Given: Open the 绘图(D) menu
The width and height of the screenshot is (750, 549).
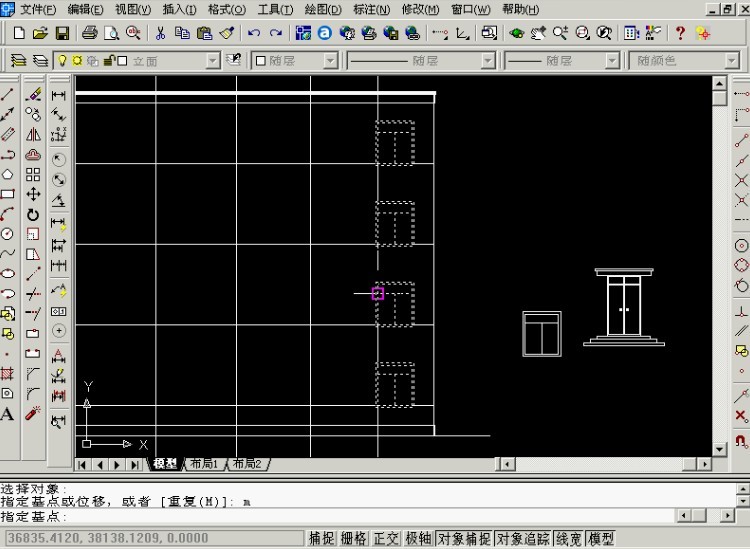Looking at the screenshot, I should (x=323, y=9).
